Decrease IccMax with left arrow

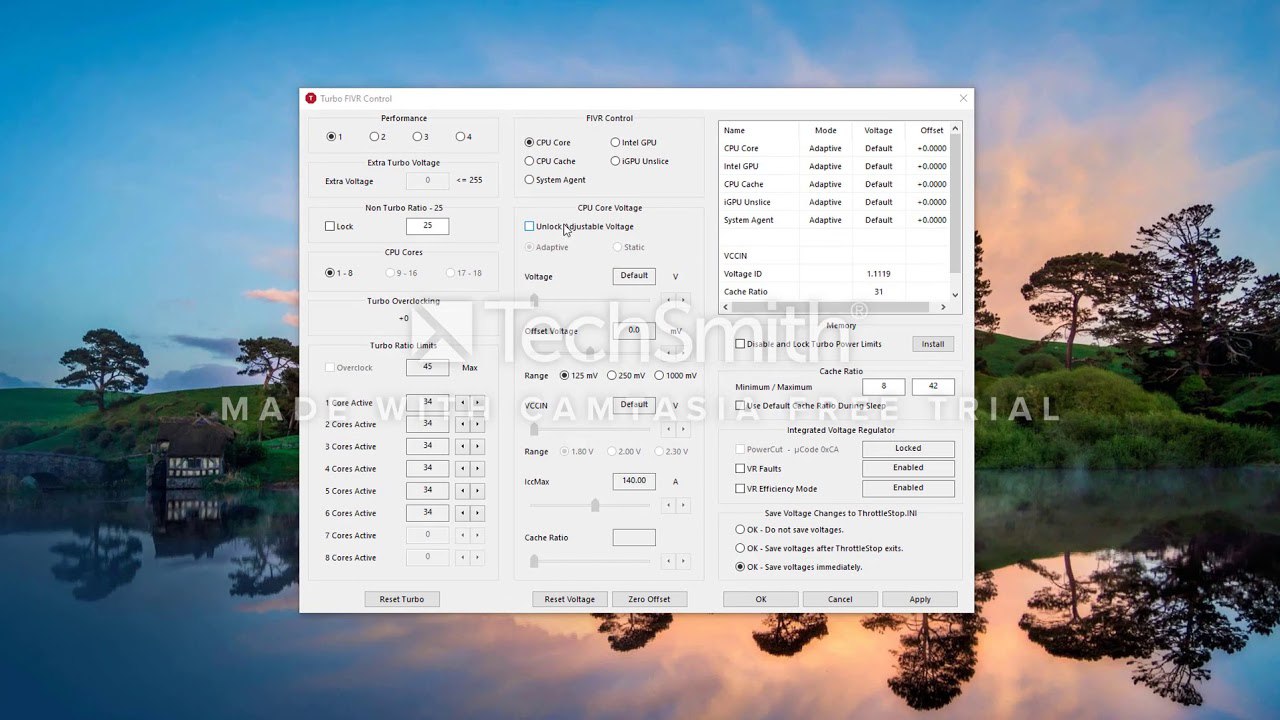click(669, 506)
